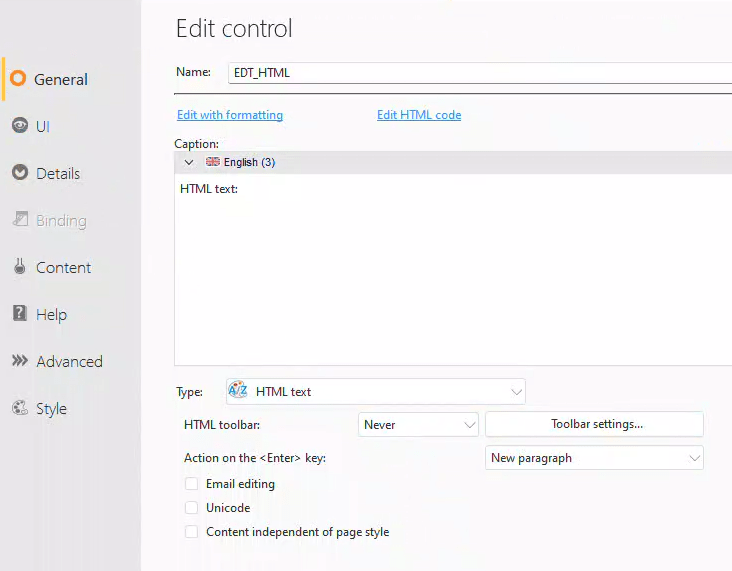Toggle the Unicode checkbox
The image size is (732, 571).
191,508
